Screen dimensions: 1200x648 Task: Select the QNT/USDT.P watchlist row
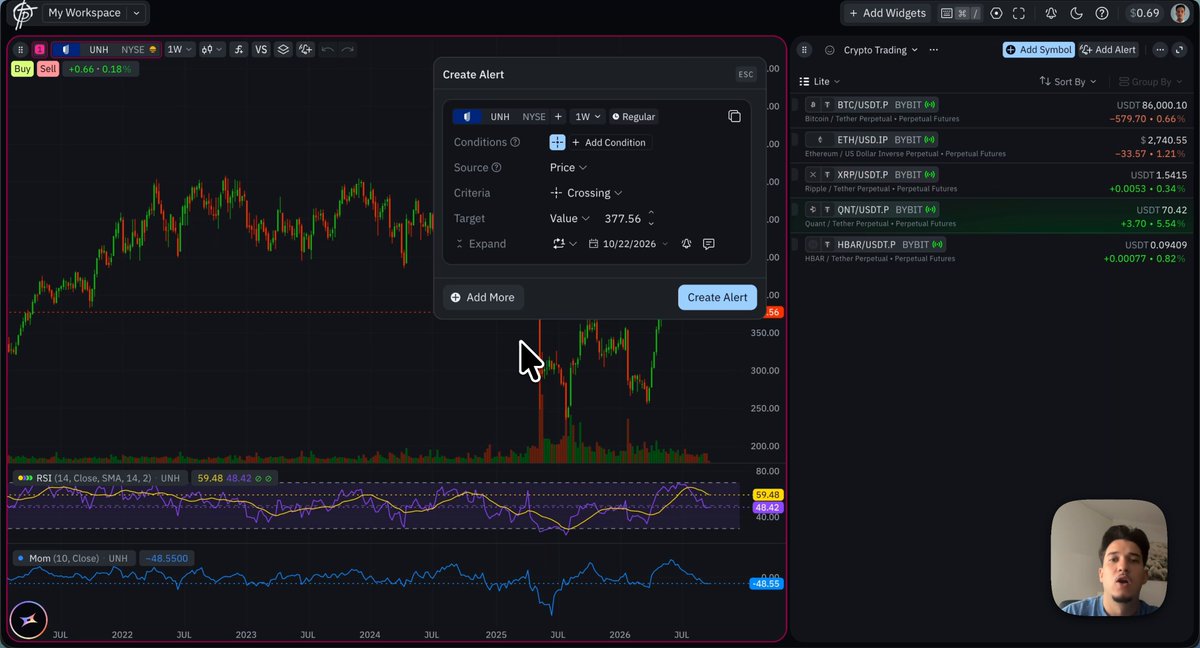[993, 215]
